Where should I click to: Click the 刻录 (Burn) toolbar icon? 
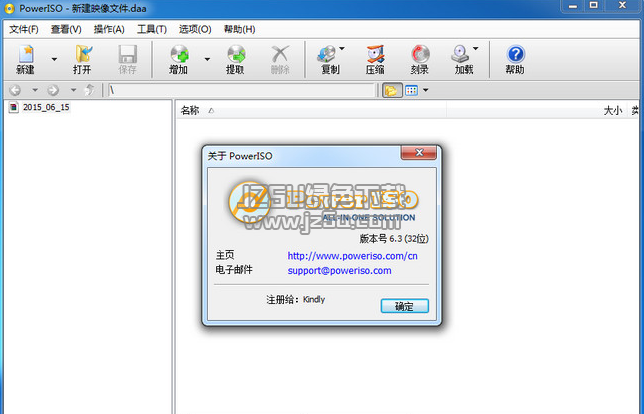point(420,60)
